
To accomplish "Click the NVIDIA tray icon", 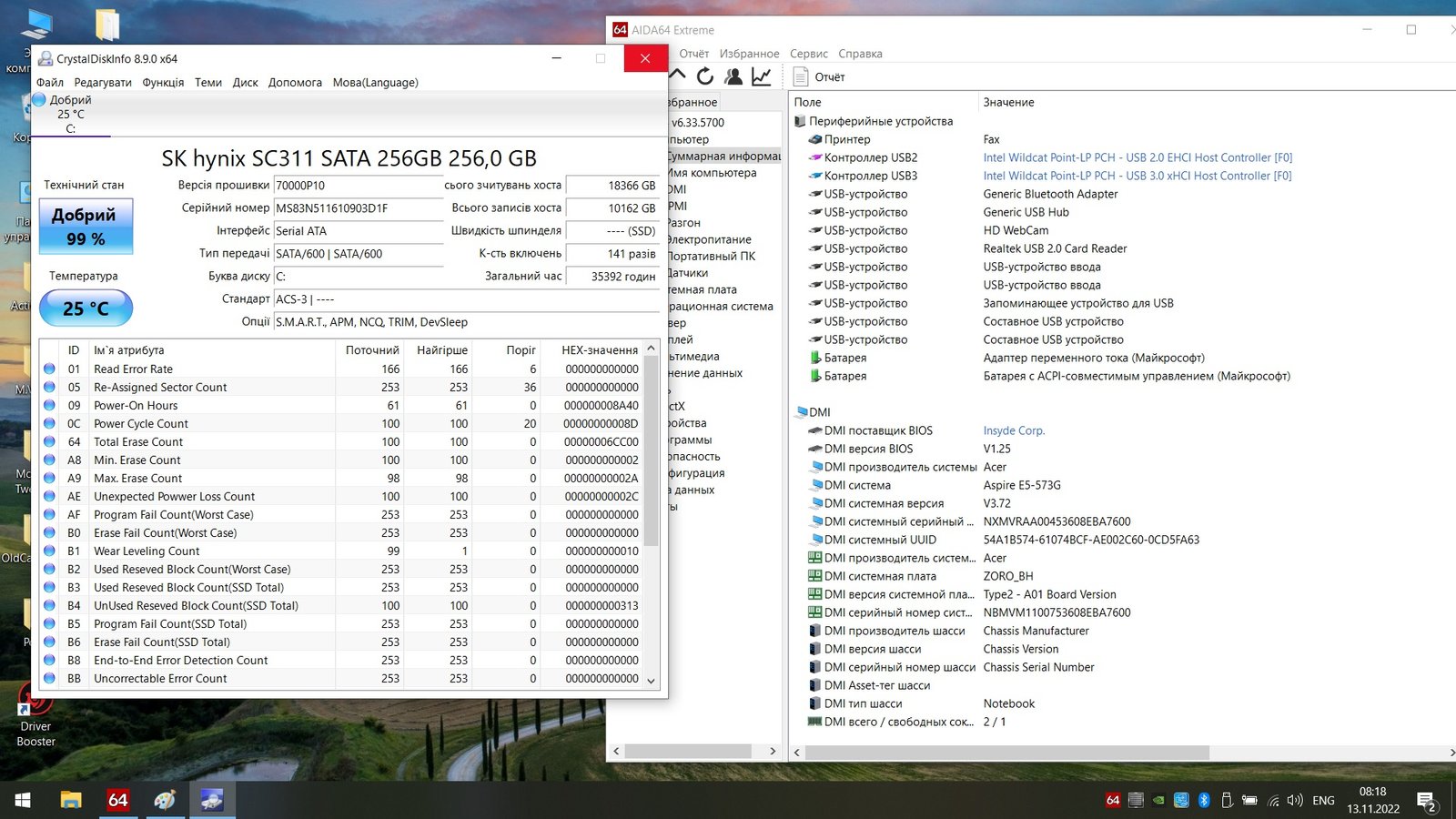I will [x=1158, y=801].
